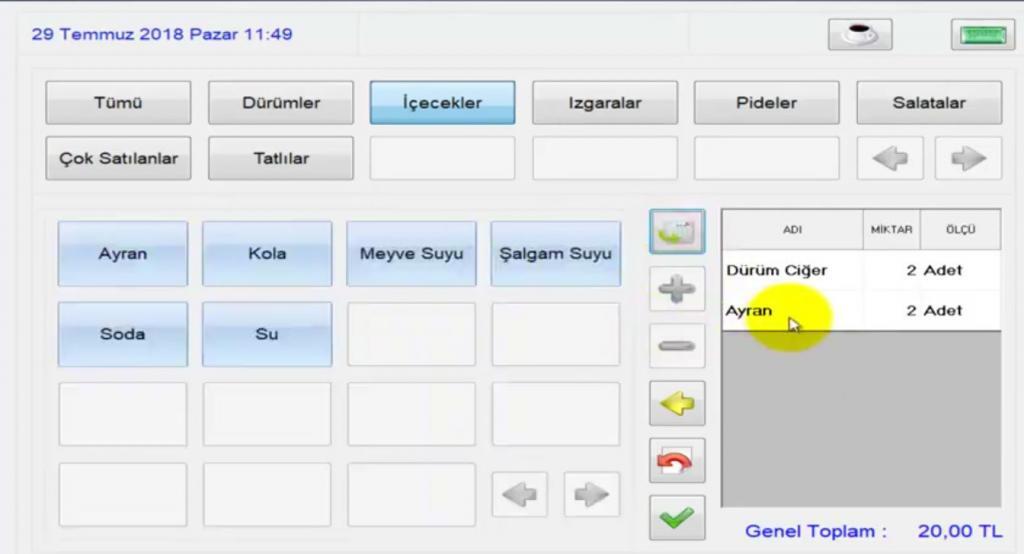Add Su to the order
The width and height of the screenshot is (1024, 554).
click(x=267, y=334)
